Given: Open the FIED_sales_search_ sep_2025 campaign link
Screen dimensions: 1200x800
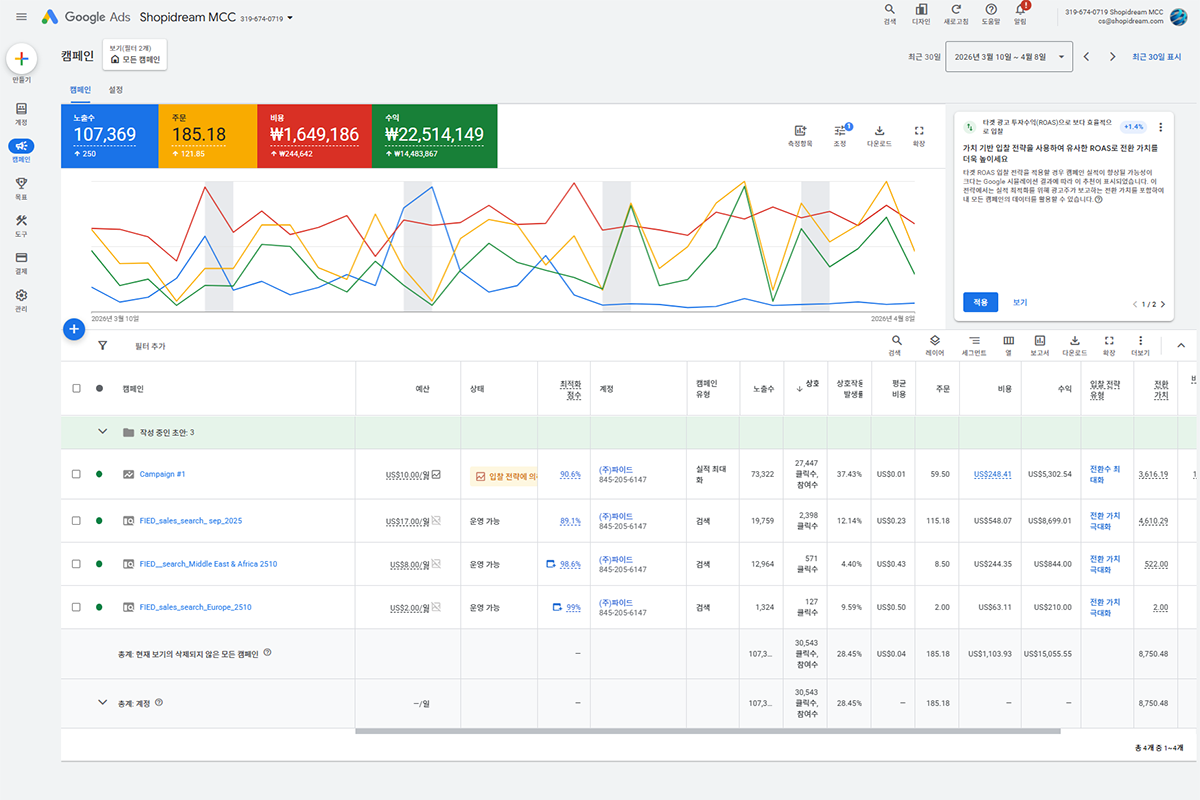Looking at the screenshot, I should pos(191,521).
